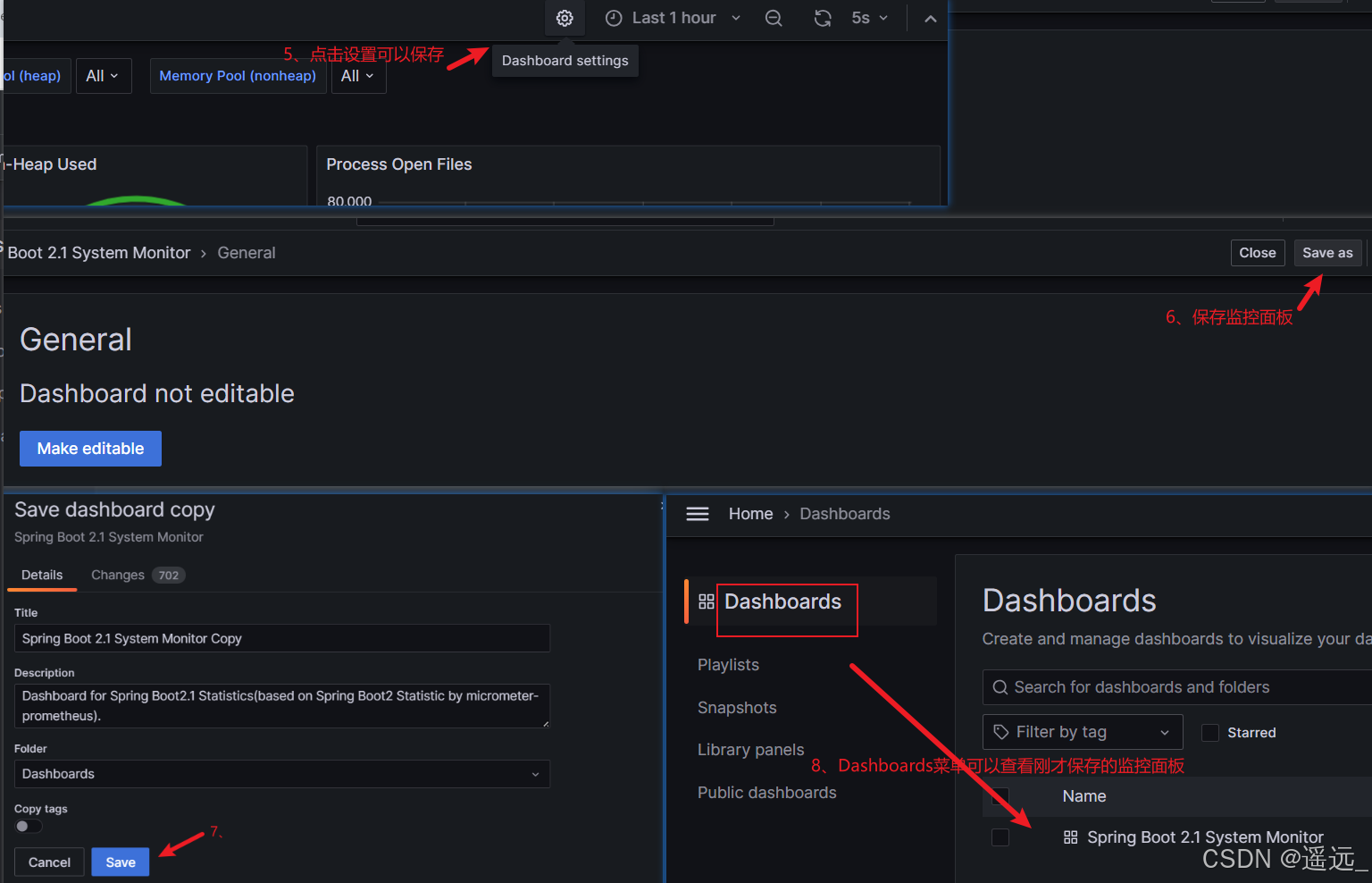Click the grid icon beside Dashboards menu
Screen dimensions: 1372x883
point(707,601)
